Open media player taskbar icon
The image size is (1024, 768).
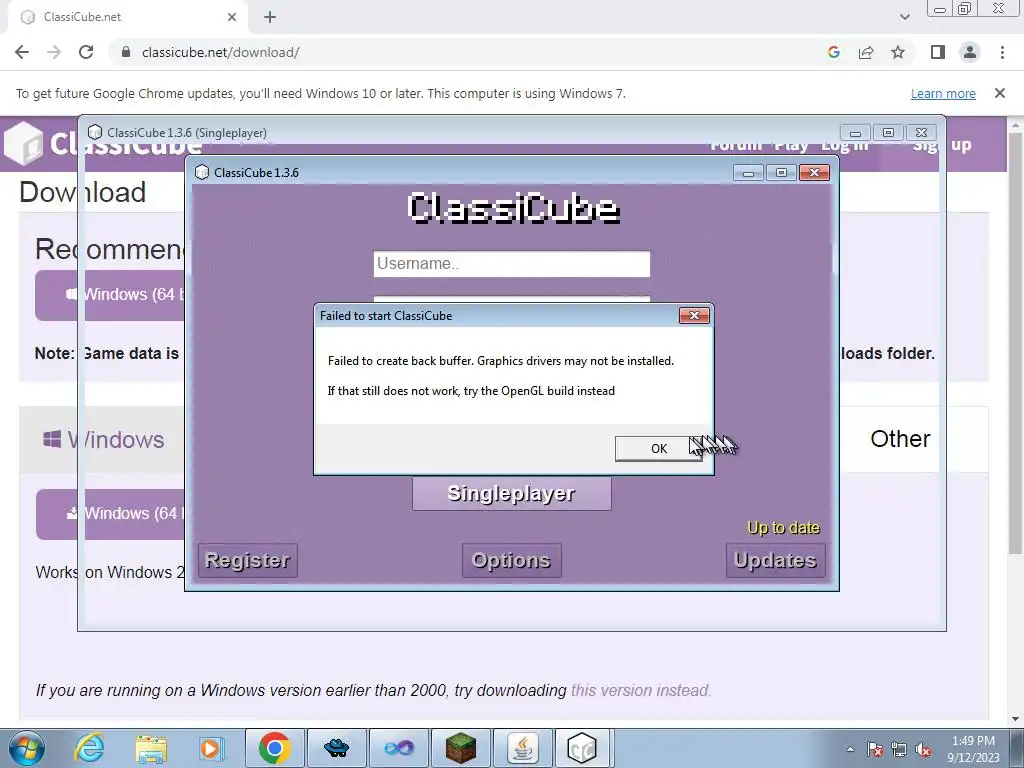click(x=211, y=748)
